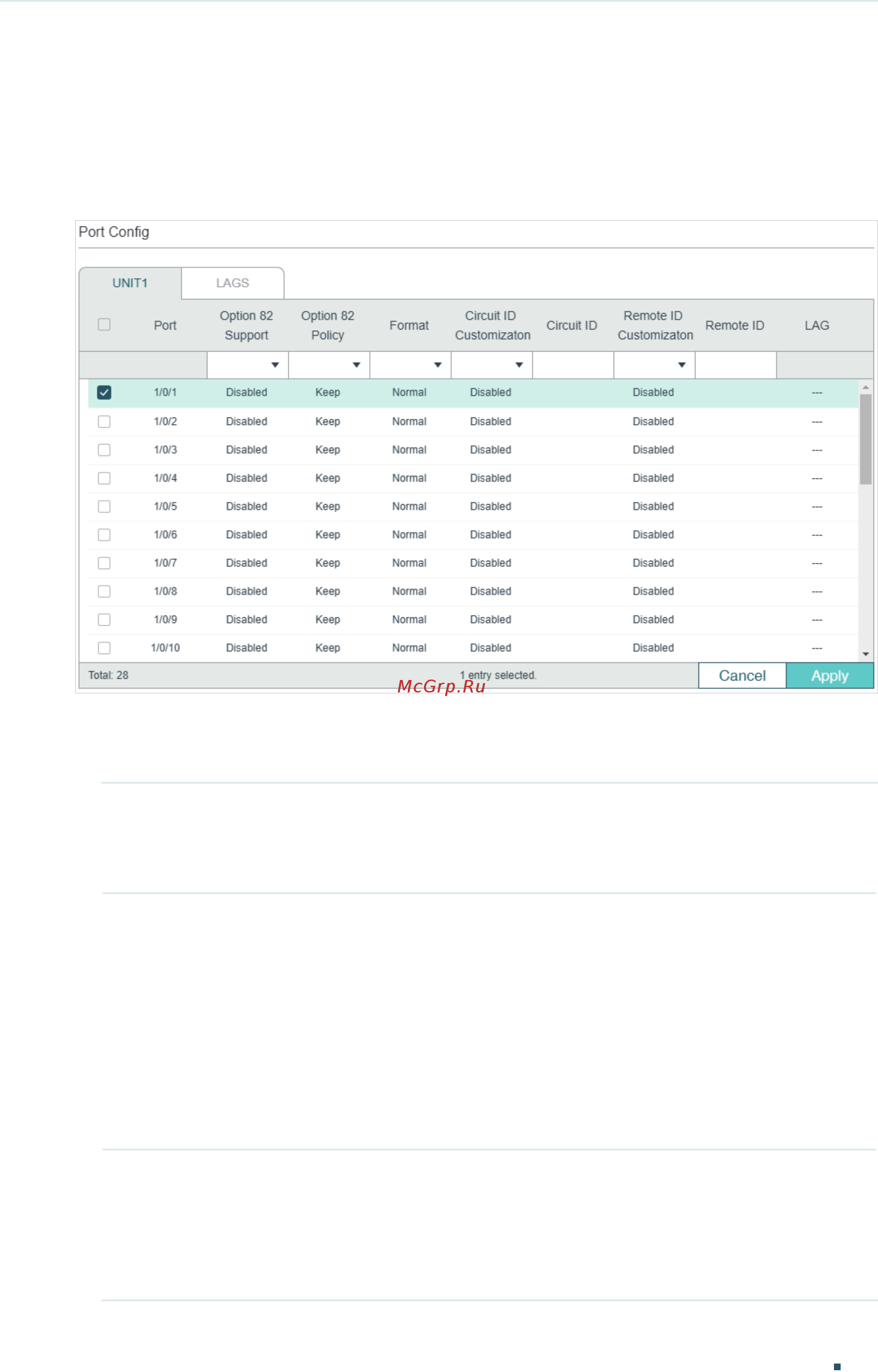Viewport: 878px width, 1372px height.
Task: Click the Remote ID column header
Action: (x=734, y=325)
